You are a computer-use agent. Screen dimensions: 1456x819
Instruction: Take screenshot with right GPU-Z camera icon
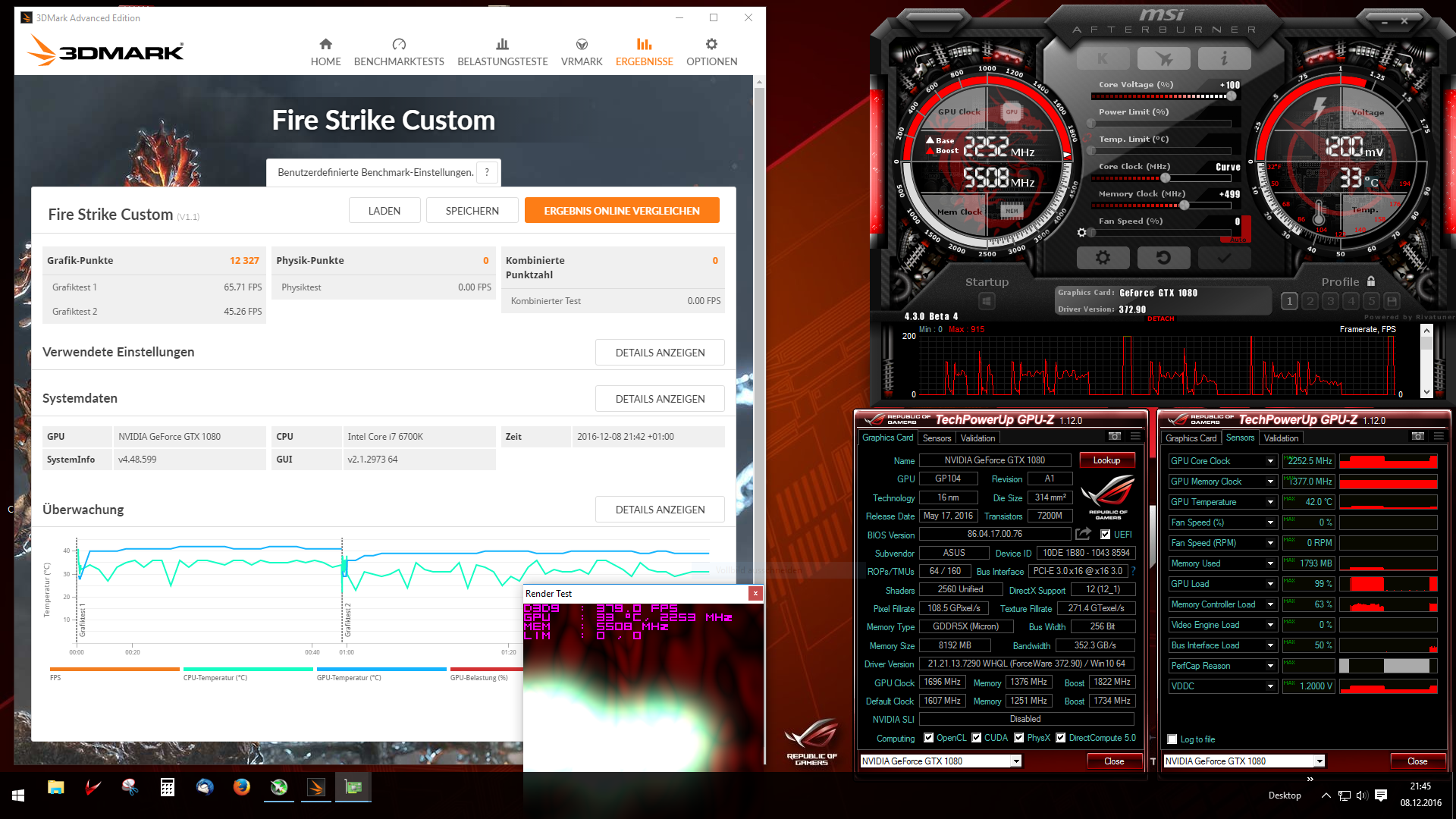[1418, 436]
